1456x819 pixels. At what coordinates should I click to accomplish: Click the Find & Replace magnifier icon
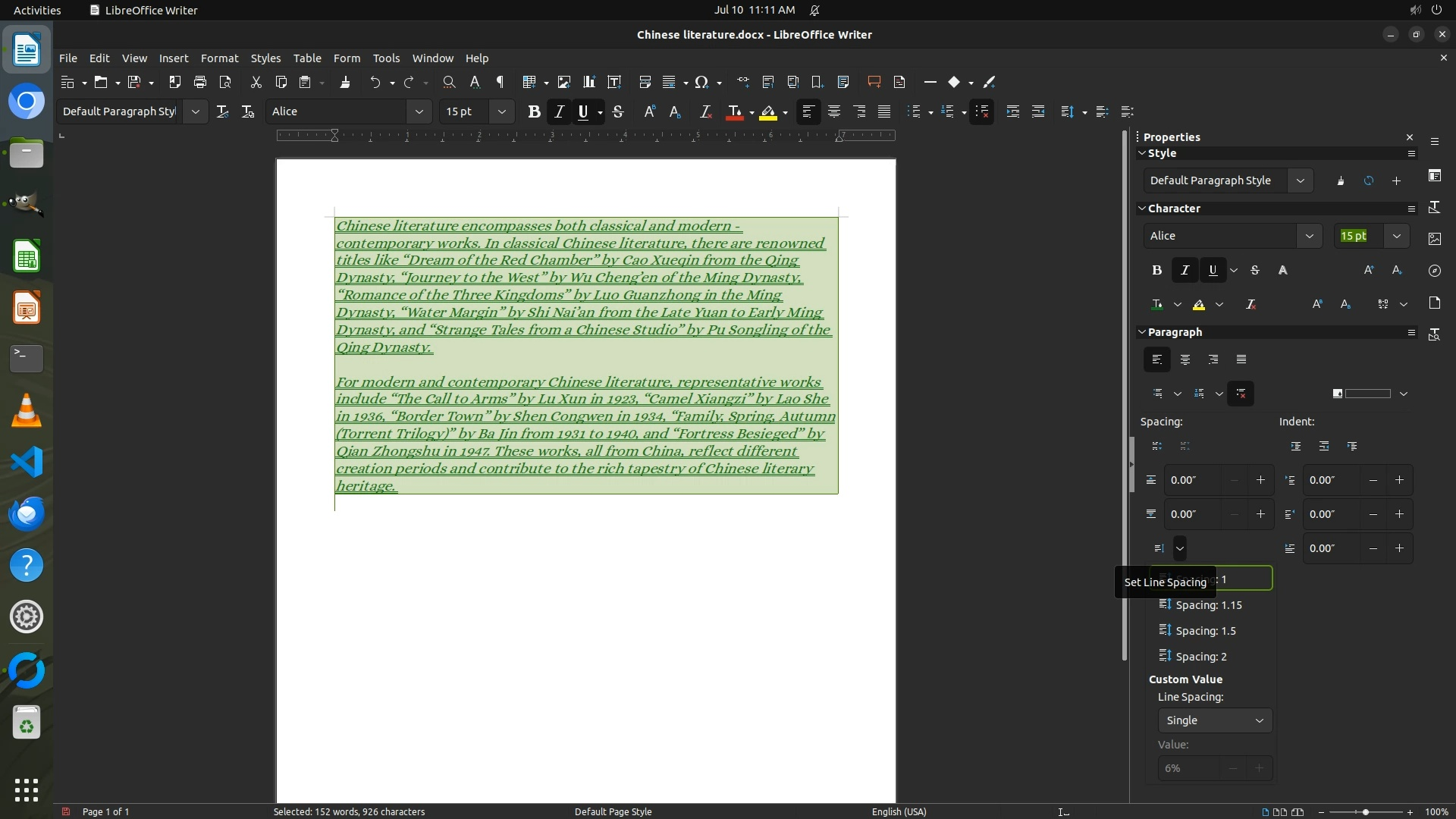coord(449,82)
